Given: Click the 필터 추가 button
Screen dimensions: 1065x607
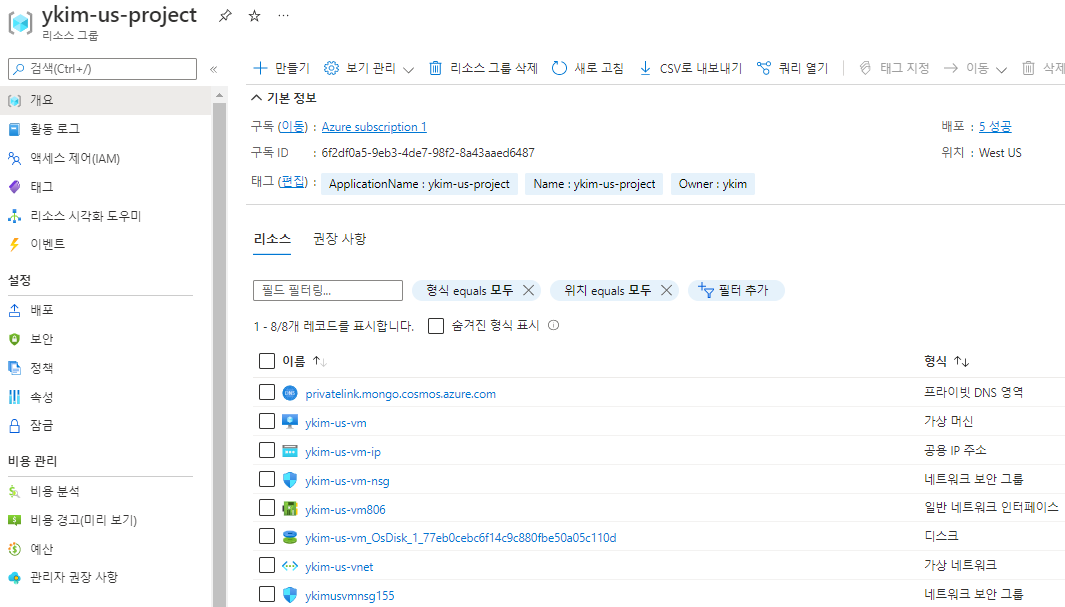Looking at the screenshot, I should point(736,291).
